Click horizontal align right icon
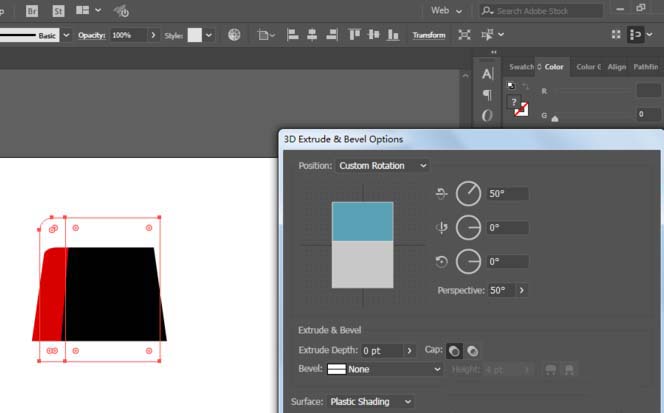This screenshot has width=664, height=413. click(x=332, y=35)
